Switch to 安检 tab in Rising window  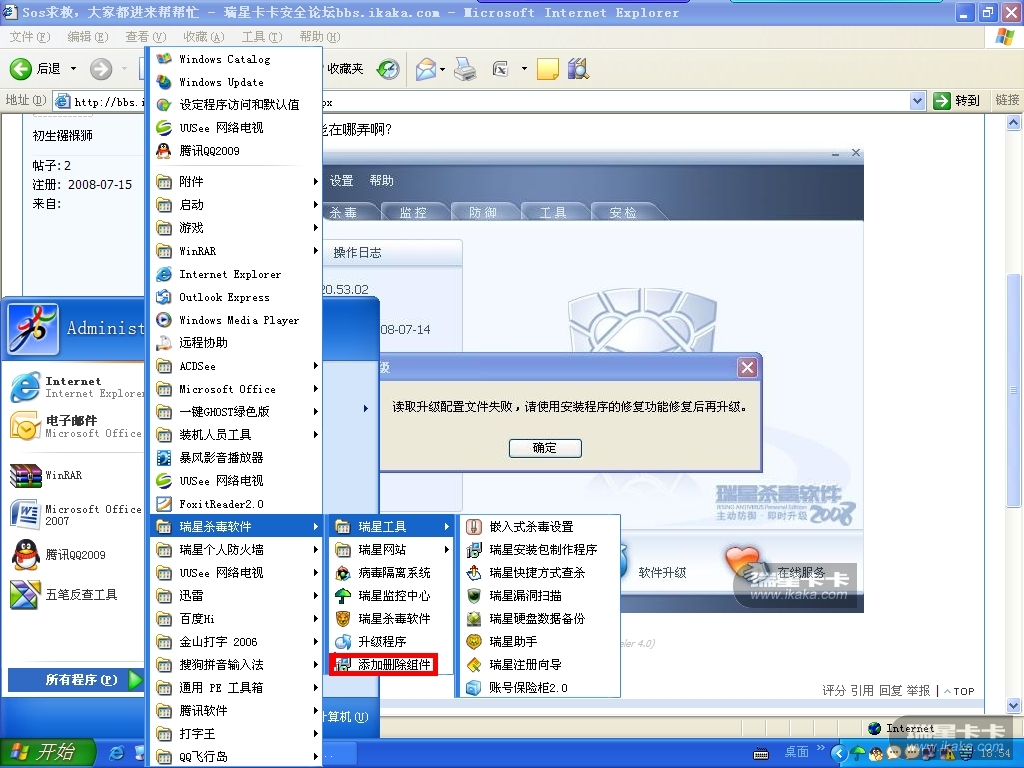click(x=623, y=212)
